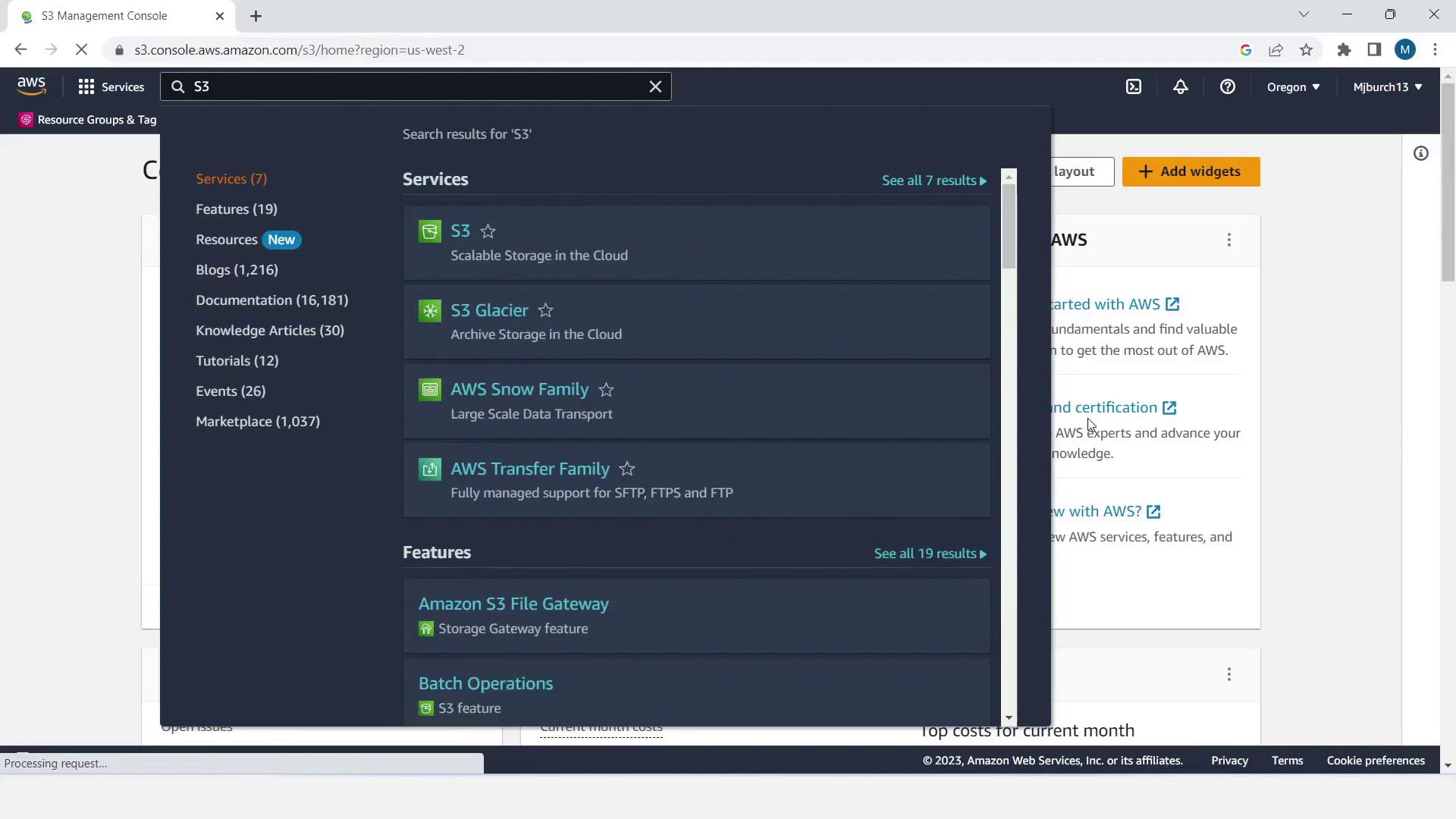Image resolution: width=1456 pixels, height=819 pixels.
Task: Clear the search box with X
Action: (x=655, y=86)
